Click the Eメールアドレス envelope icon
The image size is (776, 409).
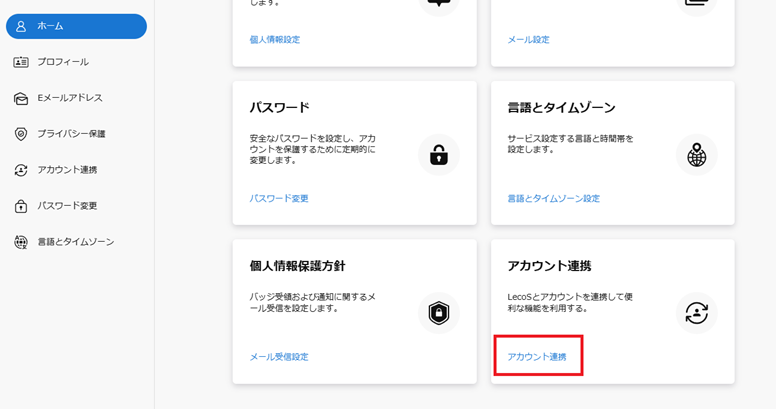[21, 98]
